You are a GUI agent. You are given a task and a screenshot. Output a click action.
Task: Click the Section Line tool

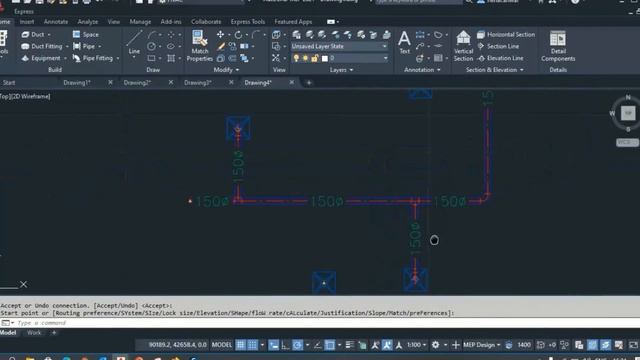498,47
